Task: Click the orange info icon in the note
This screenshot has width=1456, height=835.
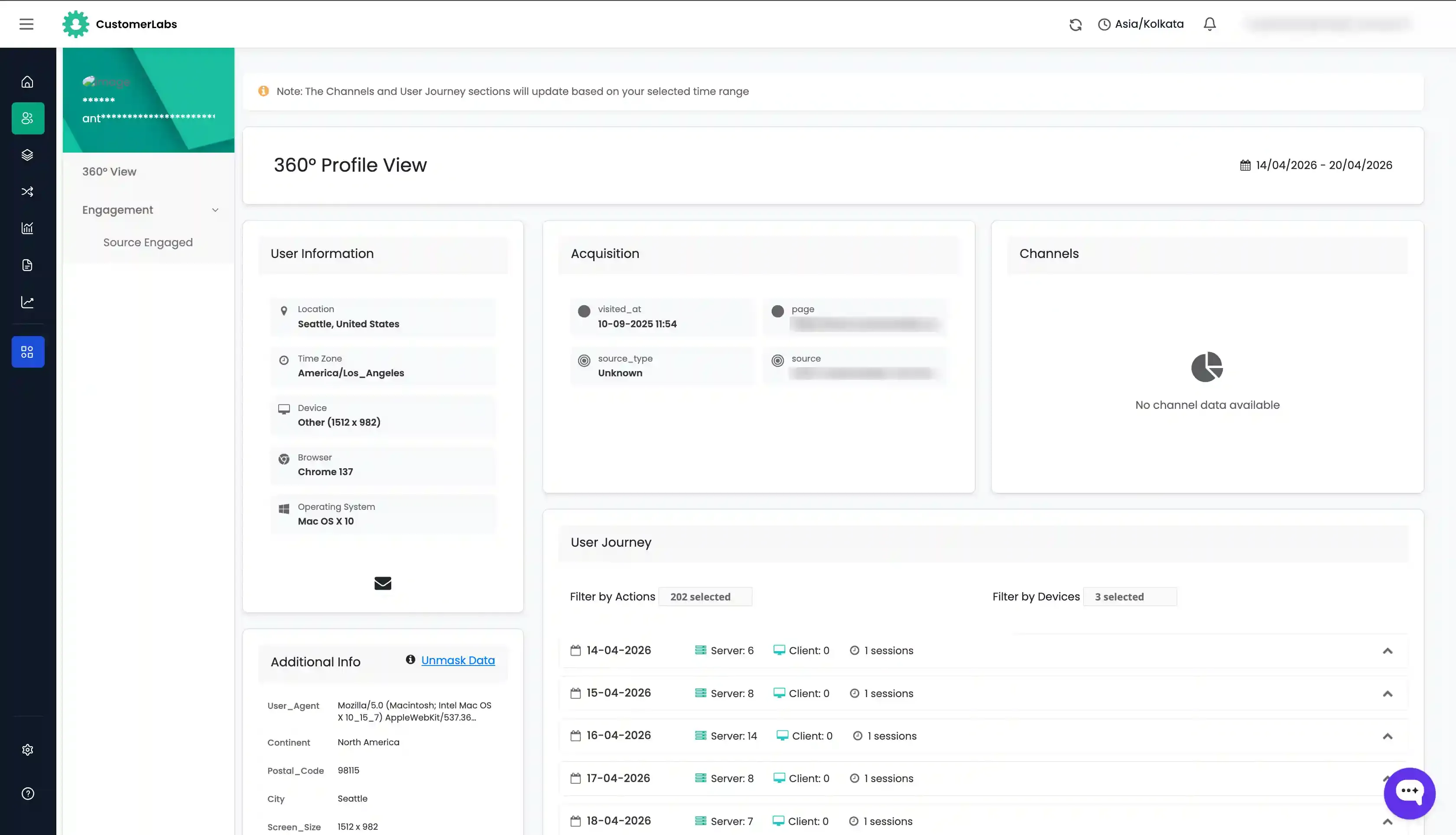Action: pyautogui.click(x=264, y=91)
